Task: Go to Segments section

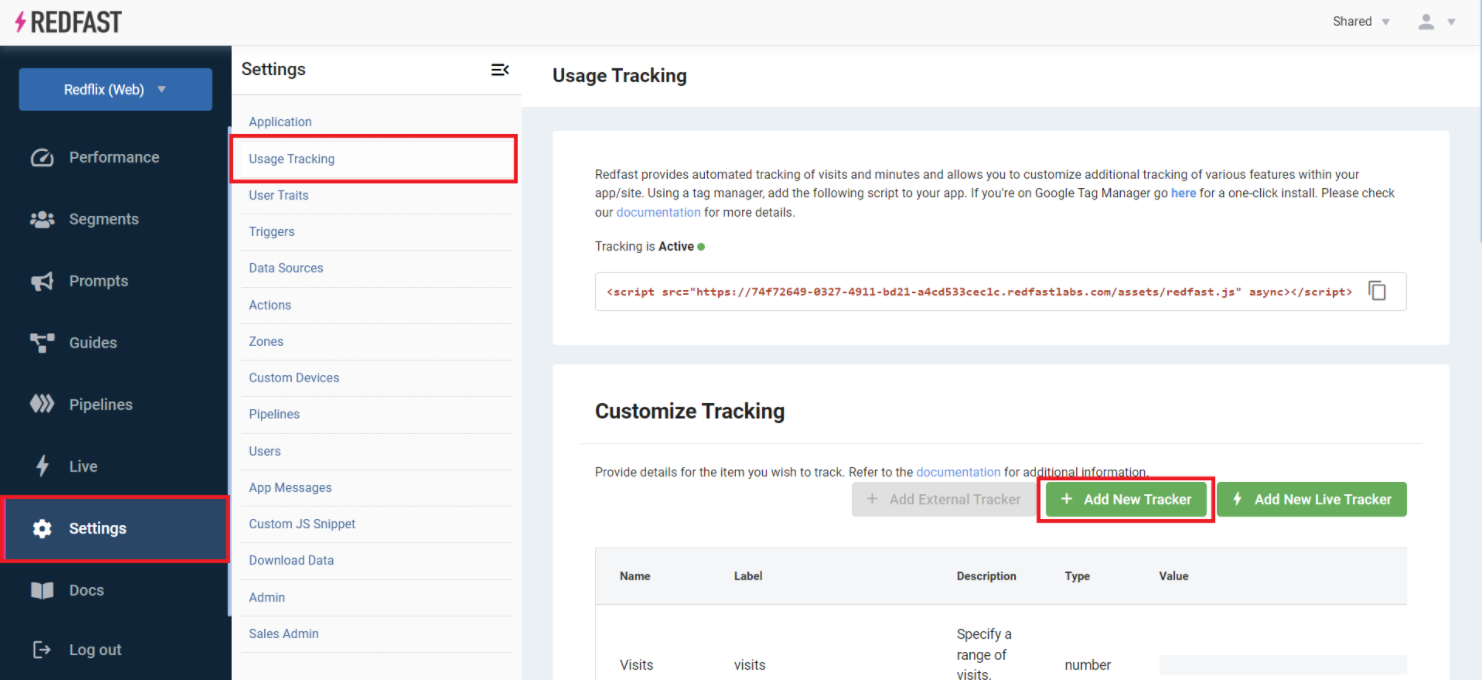Action: (104, 219)
